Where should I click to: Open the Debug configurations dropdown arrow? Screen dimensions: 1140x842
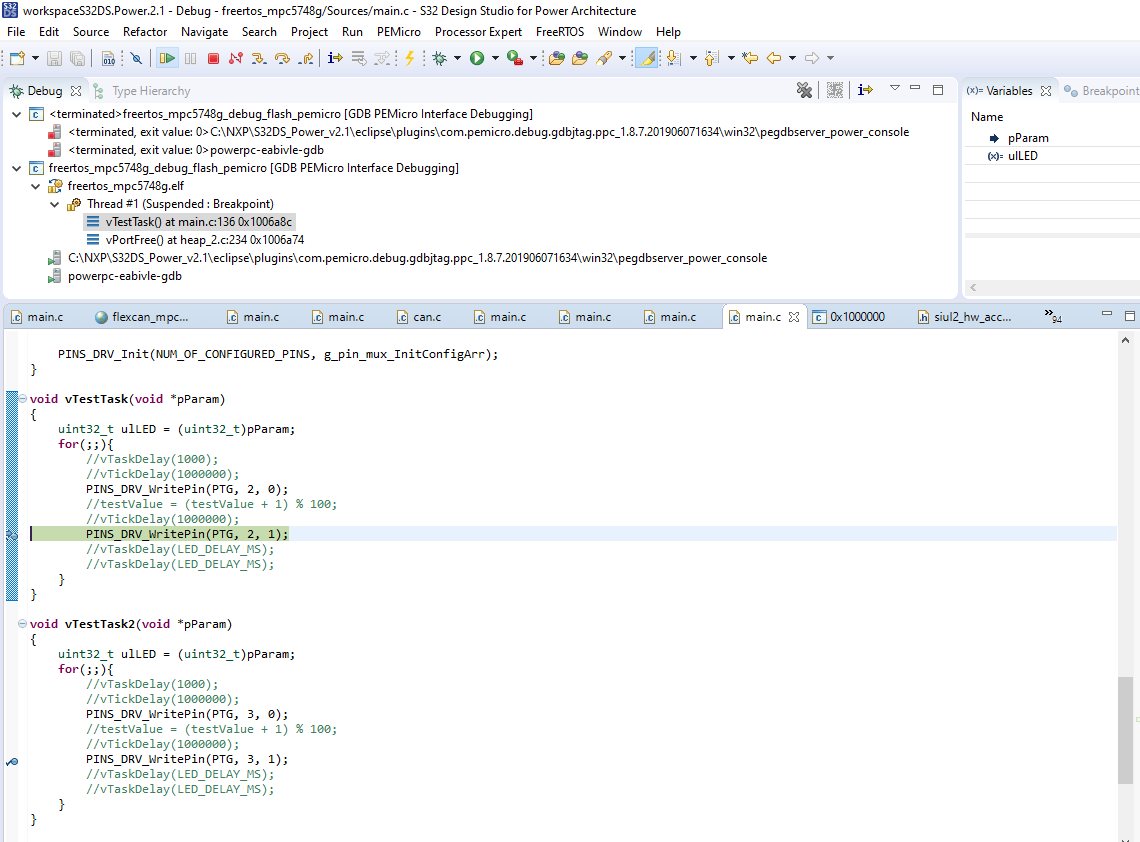(x=457, y=57)
